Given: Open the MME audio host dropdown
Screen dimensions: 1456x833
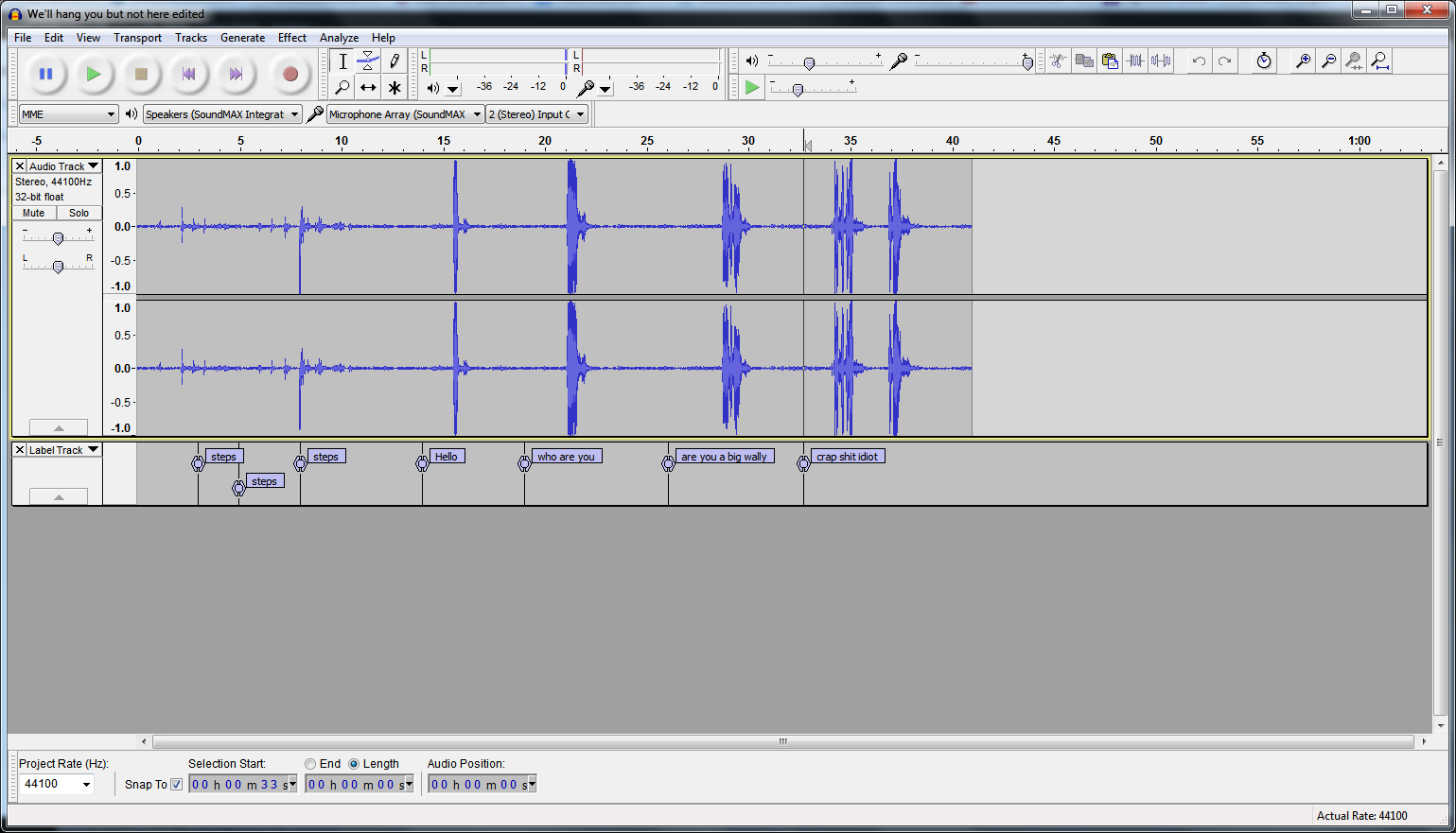Looking at the screenshot, I should tap(68, 114).
